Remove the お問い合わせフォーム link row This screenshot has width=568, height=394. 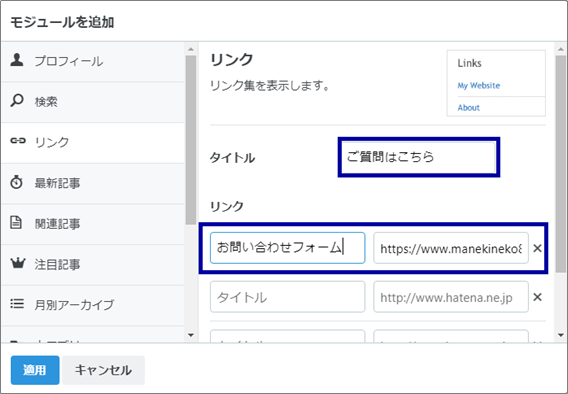click(538, 248)
